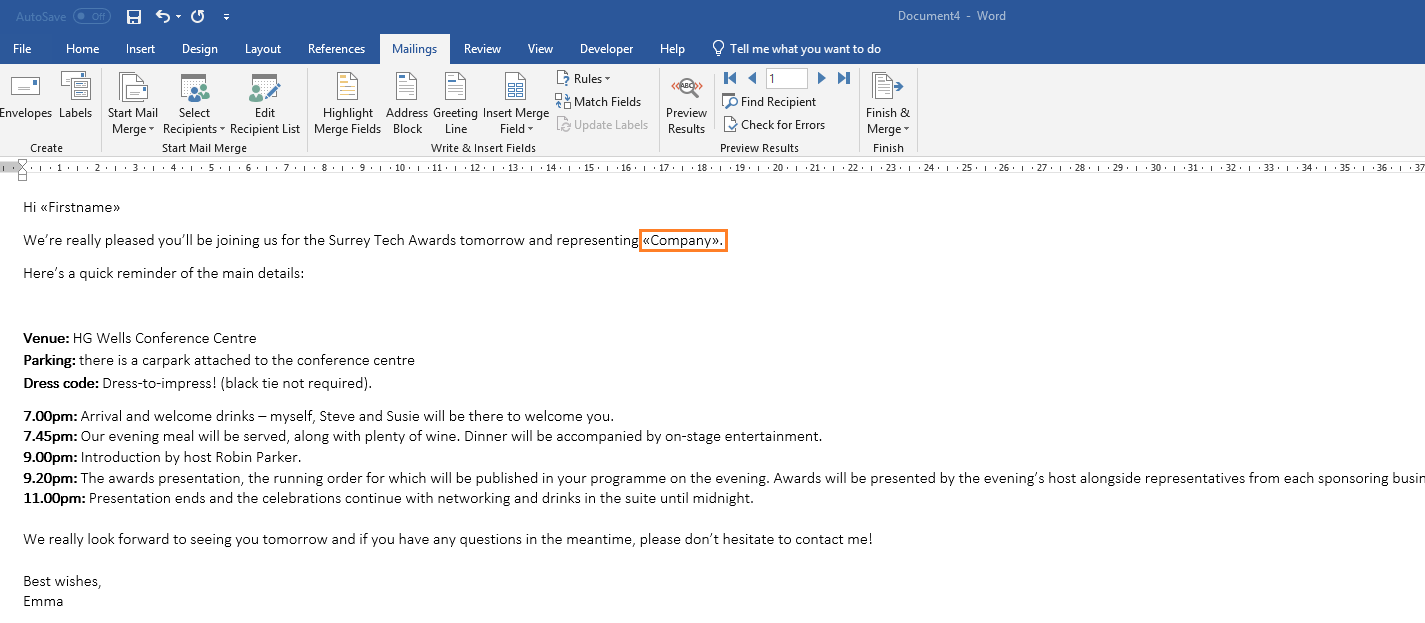Toggle Preview Results

tap(686, 103)
